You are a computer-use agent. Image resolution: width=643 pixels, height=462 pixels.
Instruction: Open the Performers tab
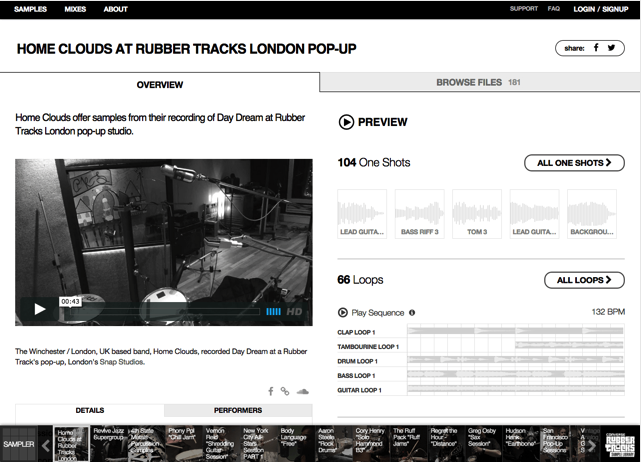[x=238, y=410]
